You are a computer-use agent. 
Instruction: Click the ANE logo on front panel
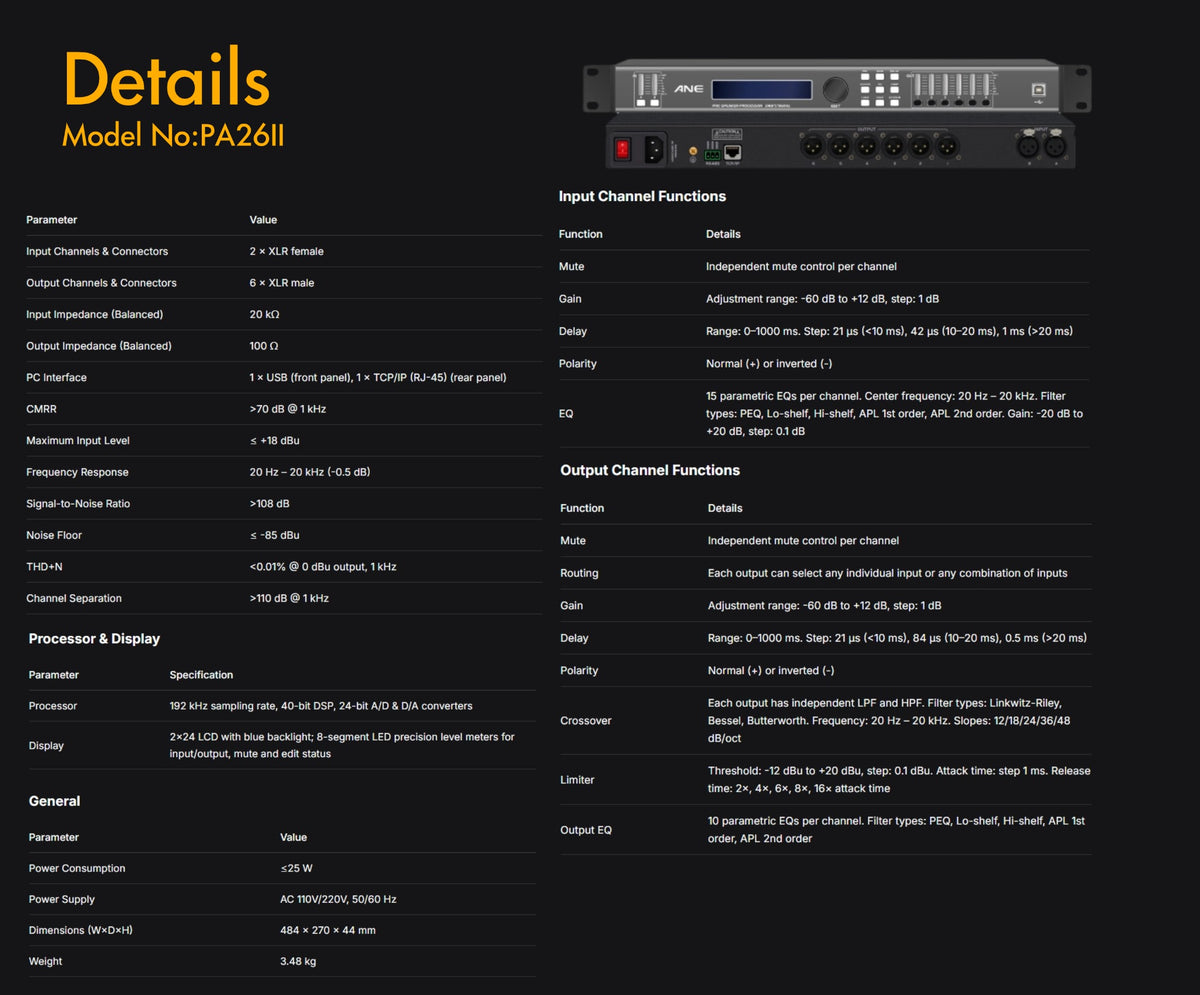689,89
